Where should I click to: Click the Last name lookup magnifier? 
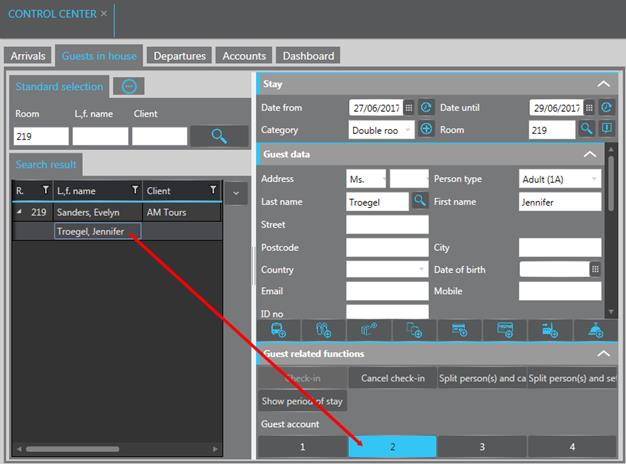tap(420, 201)
